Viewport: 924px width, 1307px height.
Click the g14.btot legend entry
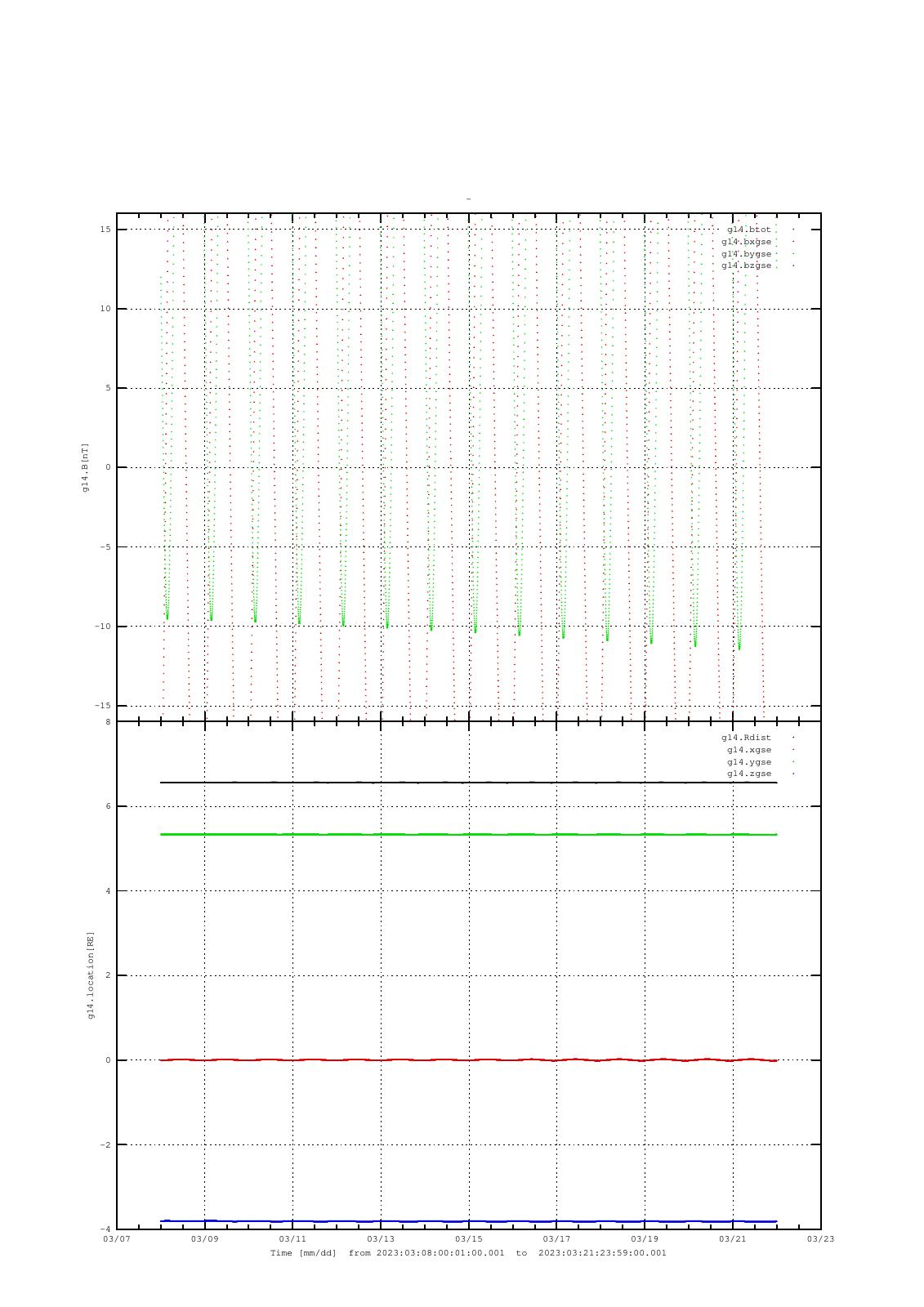(x=748, y=230)
